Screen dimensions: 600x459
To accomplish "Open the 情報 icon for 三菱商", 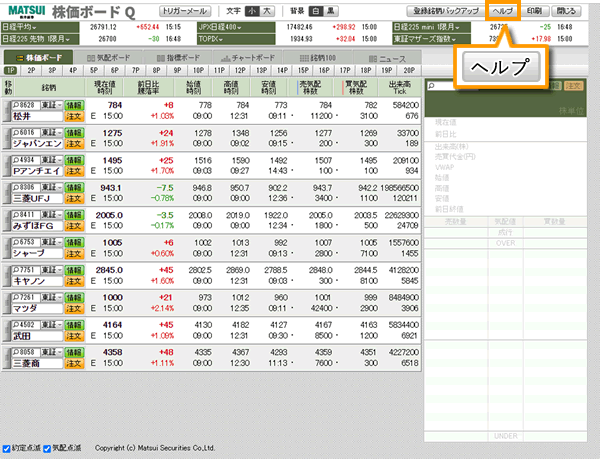I will [74, 352].
